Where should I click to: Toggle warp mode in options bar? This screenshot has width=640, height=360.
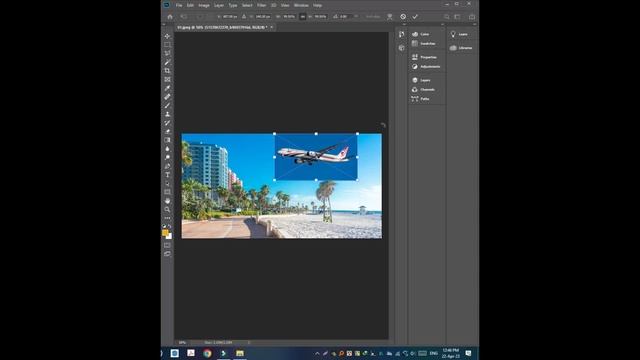pyautogui.click(x=390, y=17)
